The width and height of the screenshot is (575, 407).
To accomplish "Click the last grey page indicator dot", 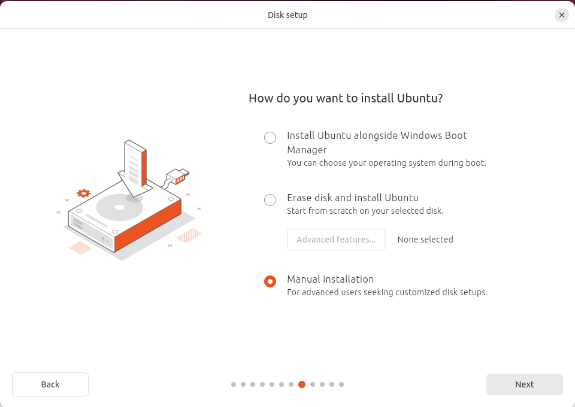I will pos(341,384).
